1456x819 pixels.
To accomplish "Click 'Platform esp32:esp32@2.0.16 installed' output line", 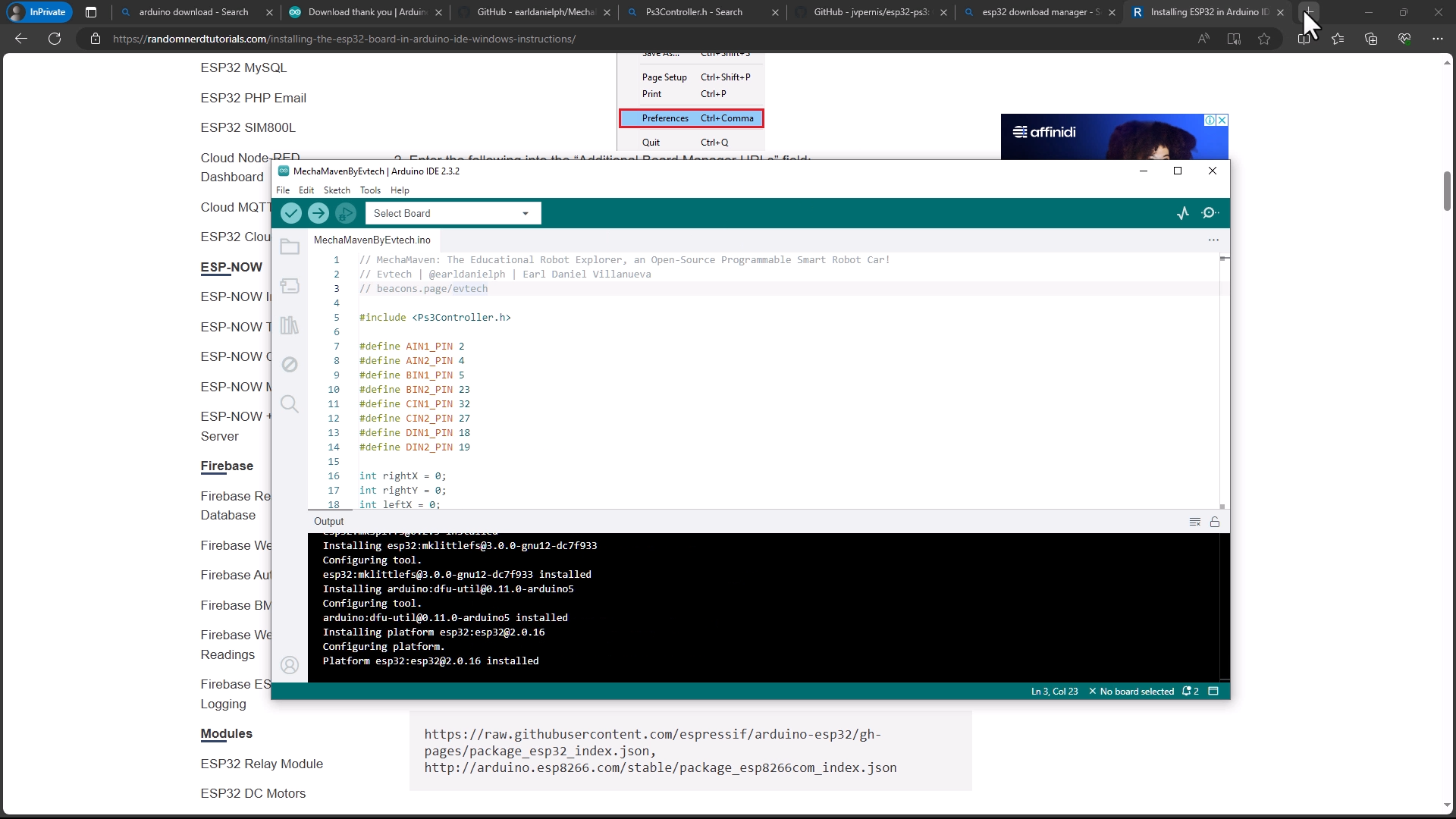I will [431, 661].
